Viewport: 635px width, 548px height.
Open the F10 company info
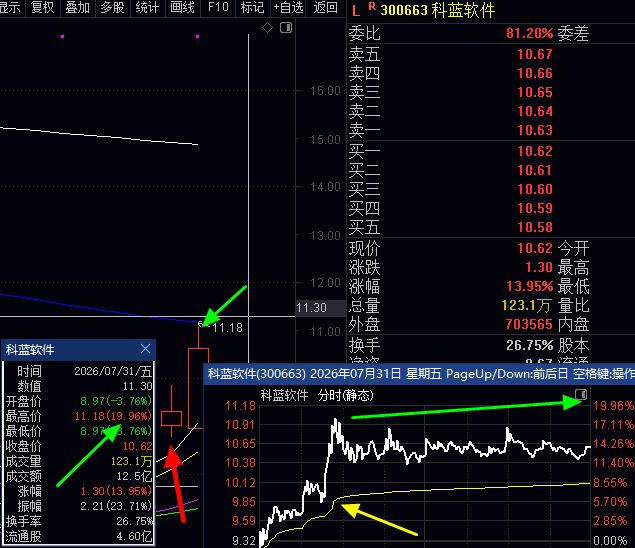tap(218, 7)
